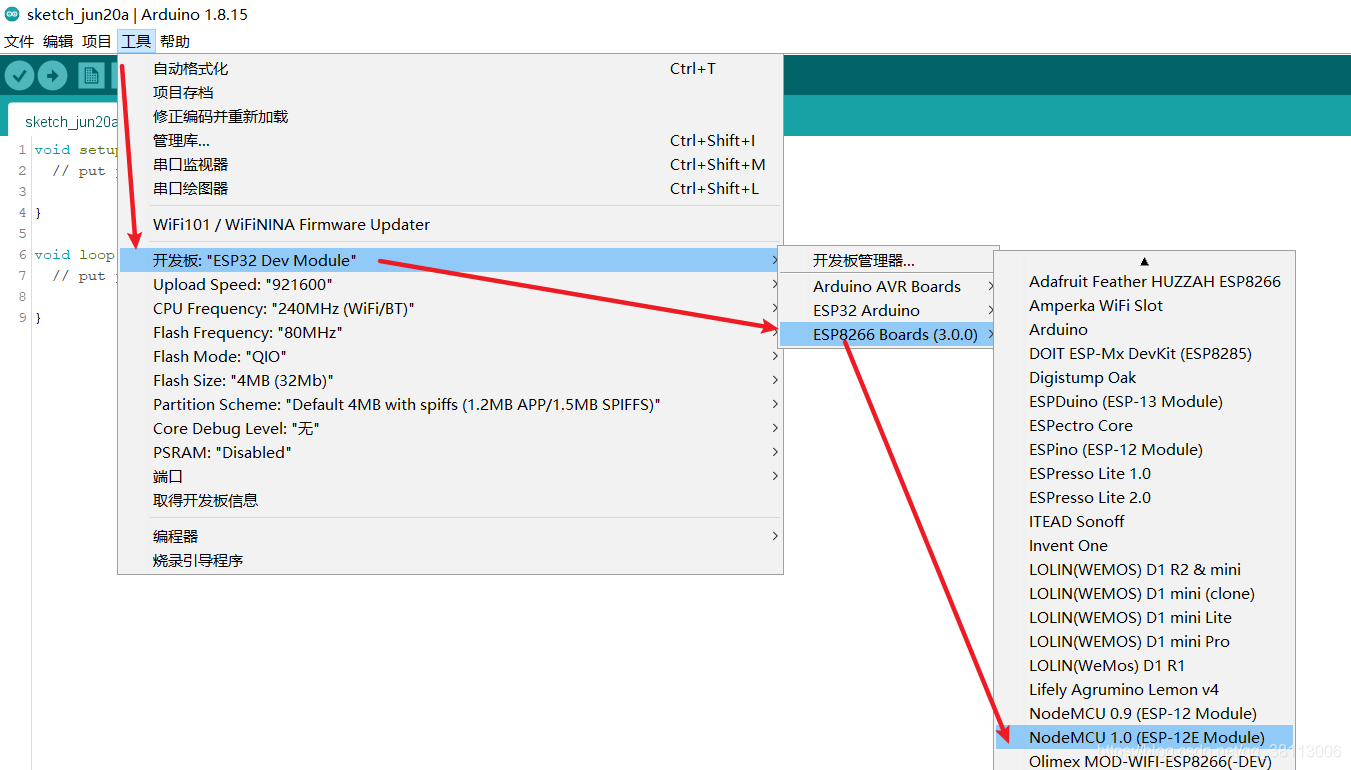Click the 工具 menu
Image resolution: width=1351 pixels, height=770 pixels.
(x=136, y=41)
